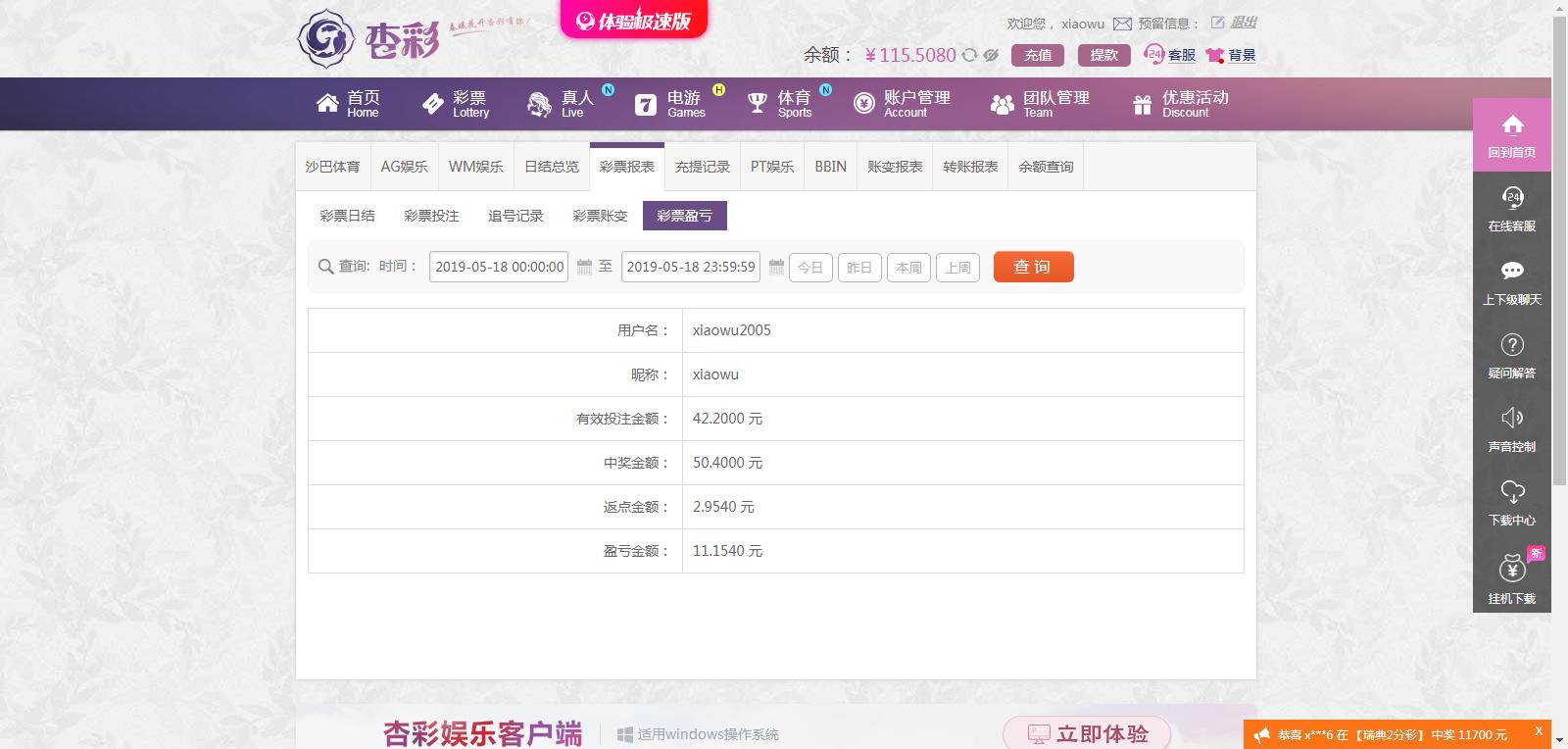The height and width of the screenshot is (749, 1568).
Task: Open the 电游 Games nav item
Action: pyautogui.click(x=670, y=103)
